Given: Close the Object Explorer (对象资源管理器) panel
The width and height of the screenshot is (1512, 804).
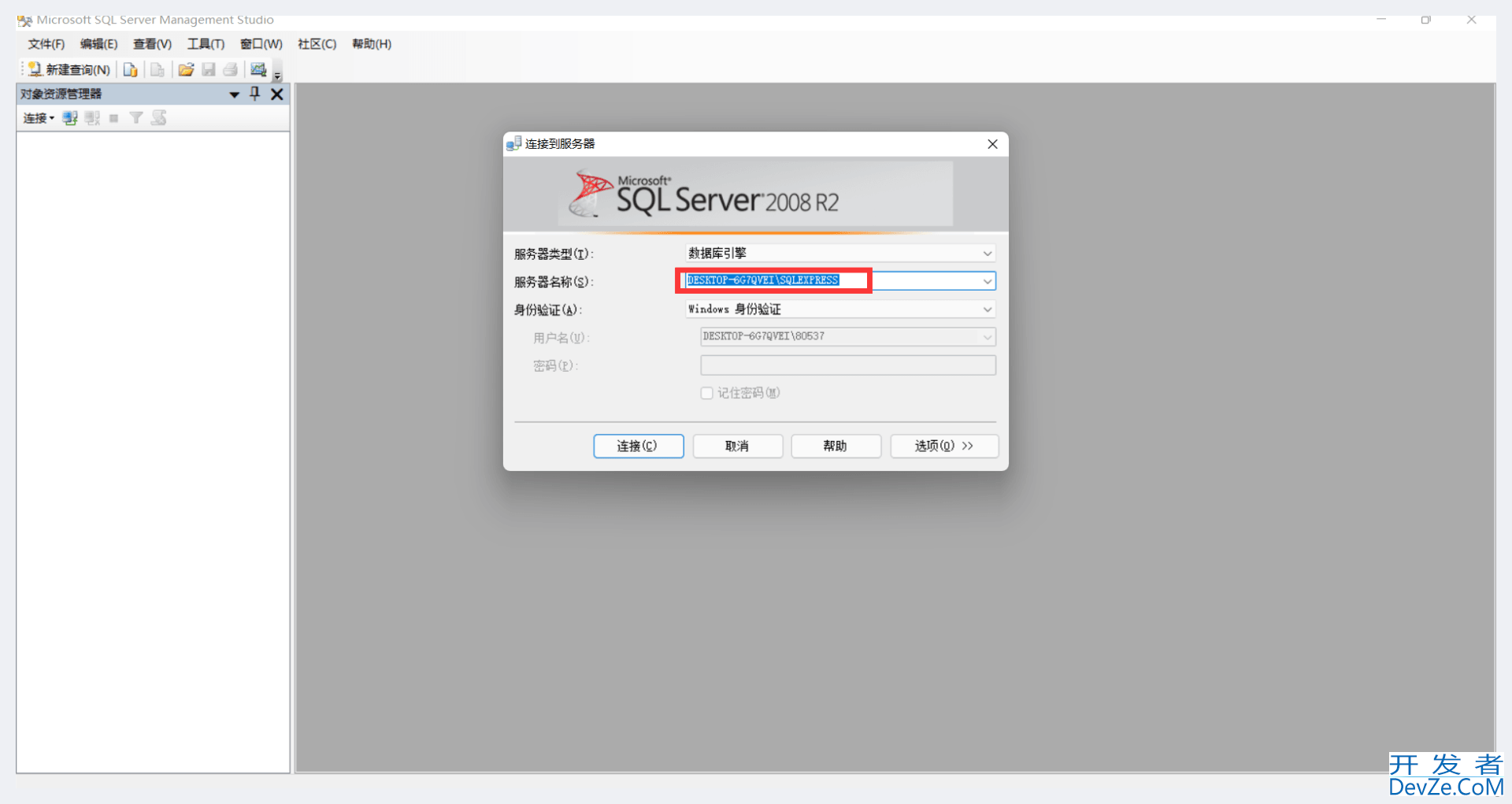Looking at the screenshot, I should [x=277, y=94].
